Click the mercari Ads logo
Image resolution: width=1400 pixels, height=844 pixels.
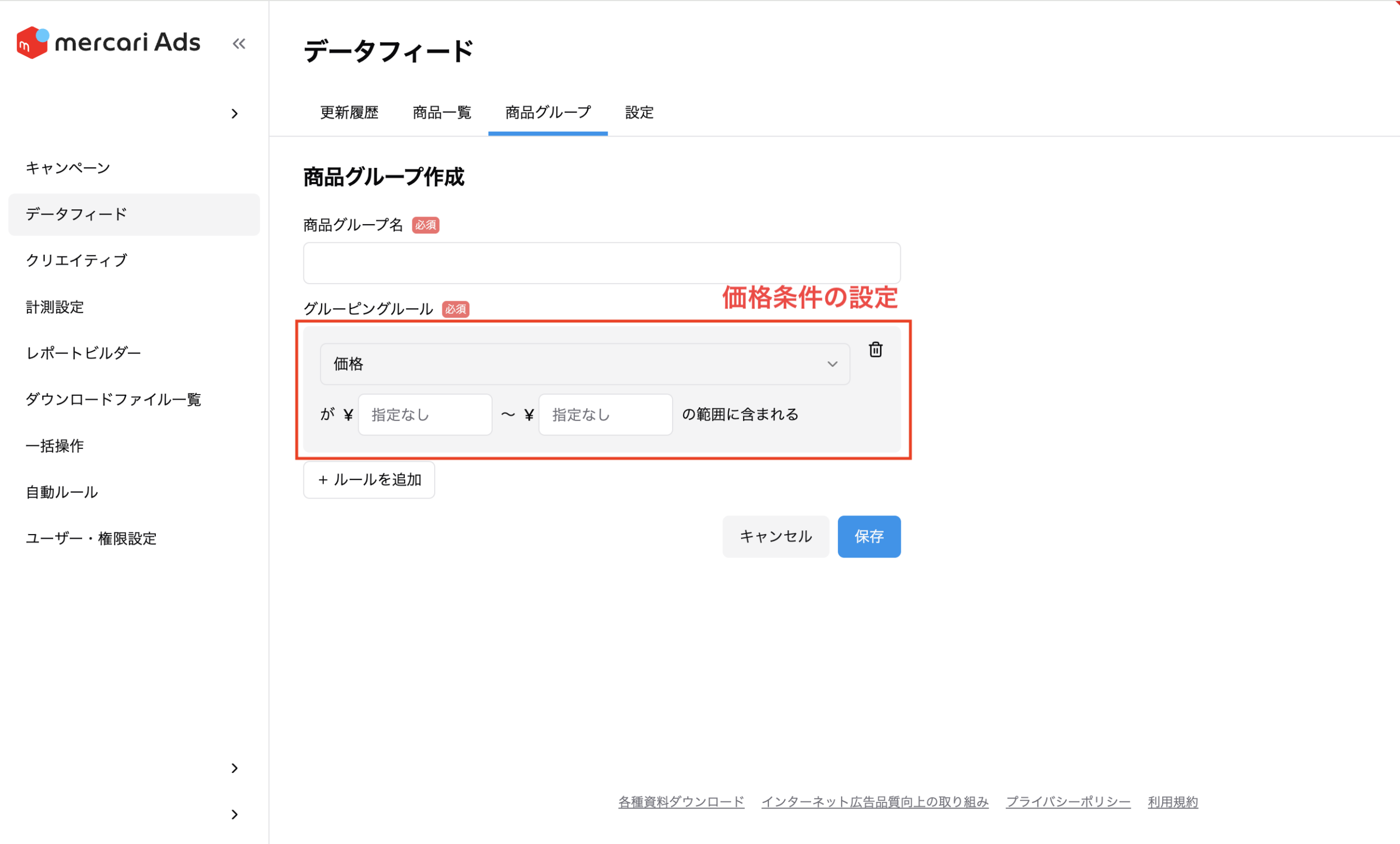click(108, 43)
